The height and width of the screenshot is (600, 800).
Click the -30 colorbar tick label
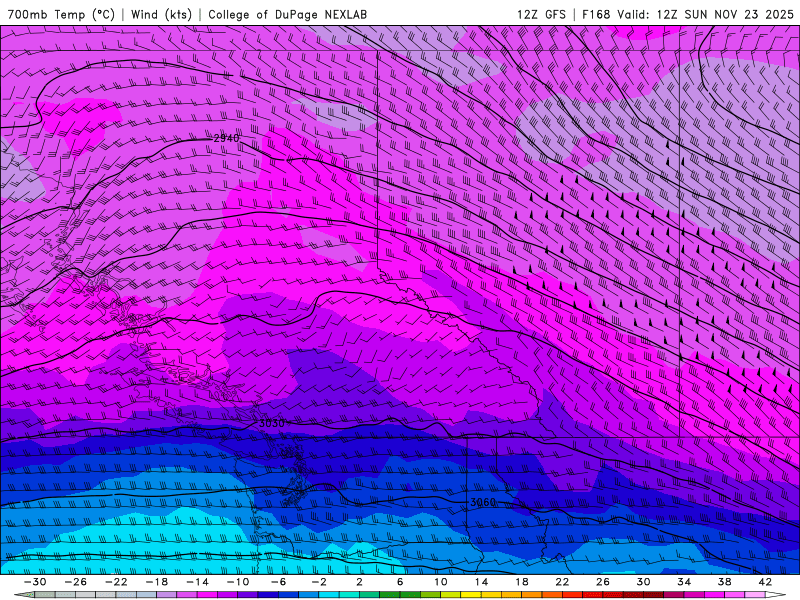point(35,582)
